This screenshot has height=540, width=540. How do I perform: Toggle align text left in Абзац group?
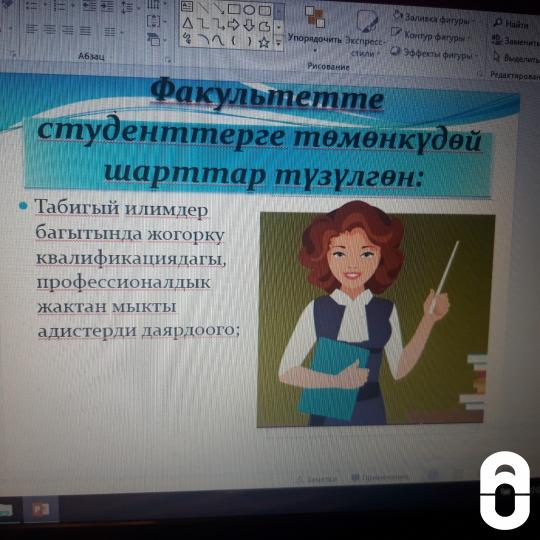point(32,30)
